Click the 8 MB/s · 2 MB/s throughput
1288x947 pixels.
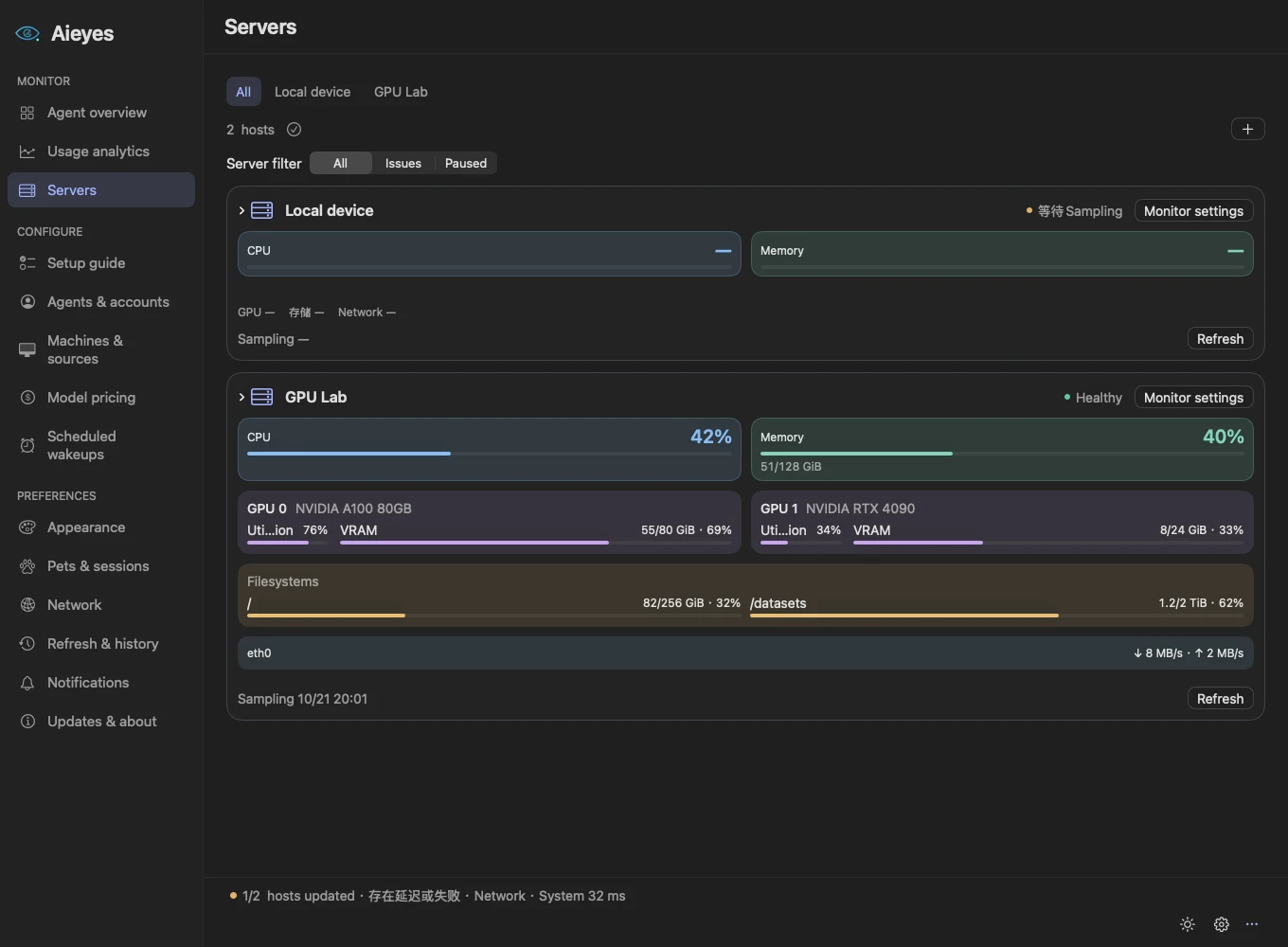coord(1189,653)
